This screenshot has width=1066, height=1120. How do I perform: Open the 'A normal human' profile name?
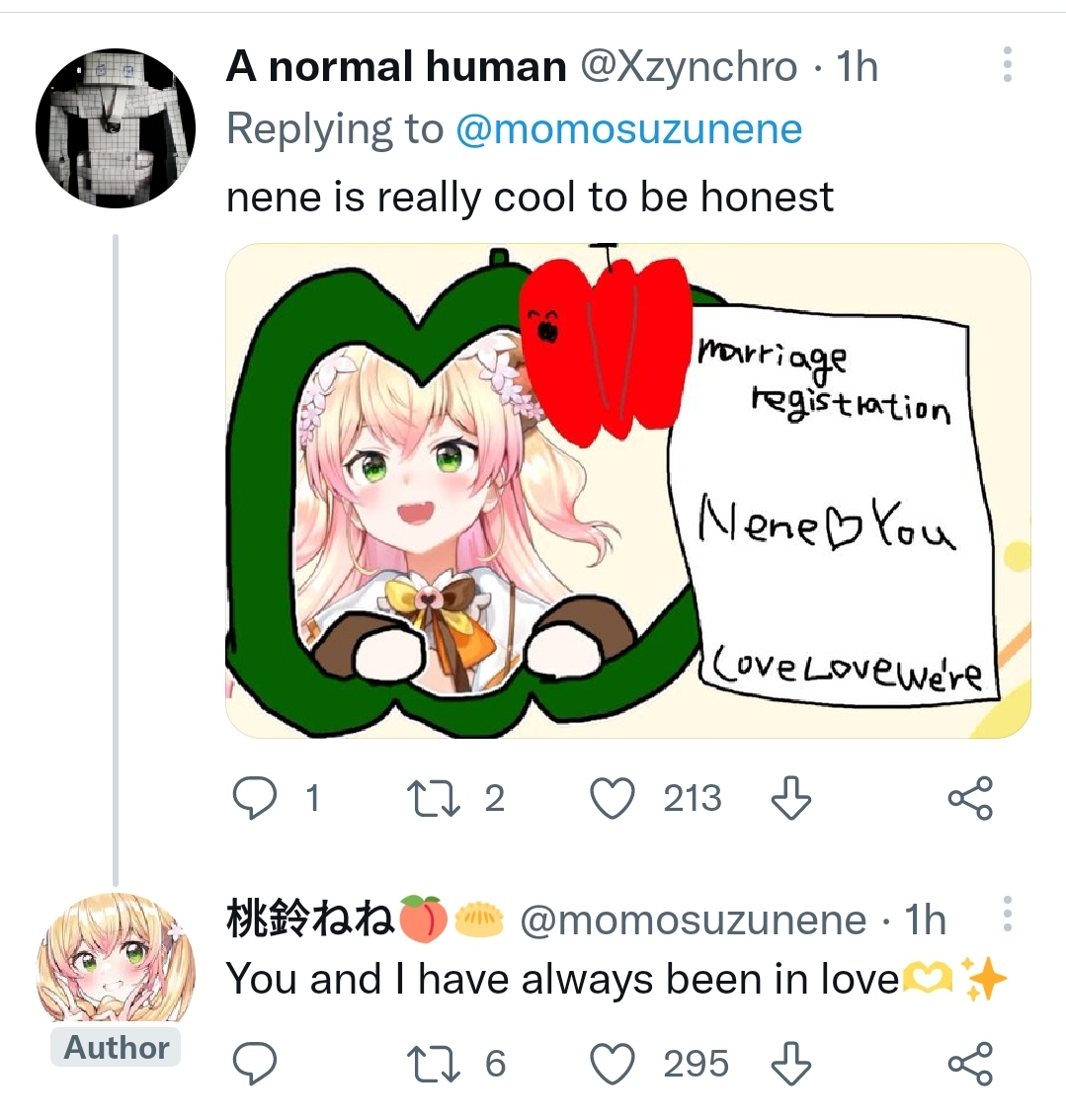[x=396, y=67]
